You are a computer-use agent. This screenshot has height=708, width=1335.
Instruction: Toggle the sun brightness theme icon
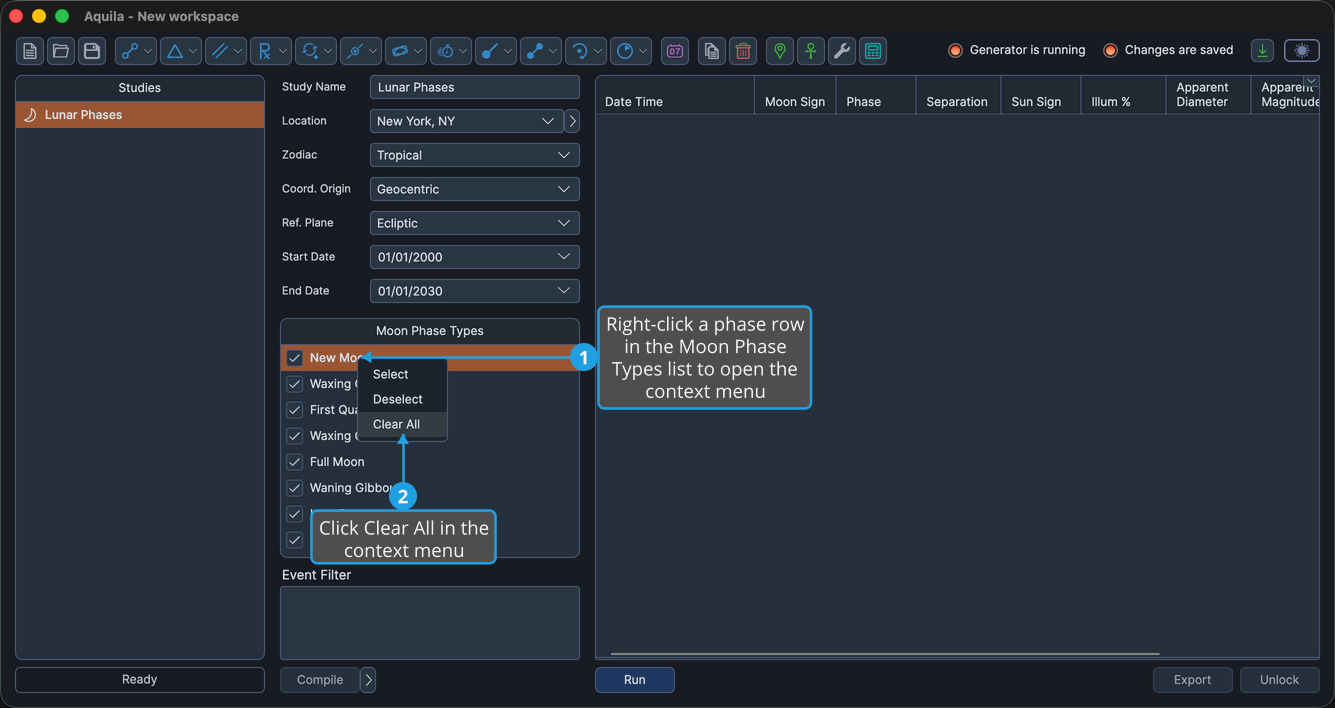(x=1302, y=51)
